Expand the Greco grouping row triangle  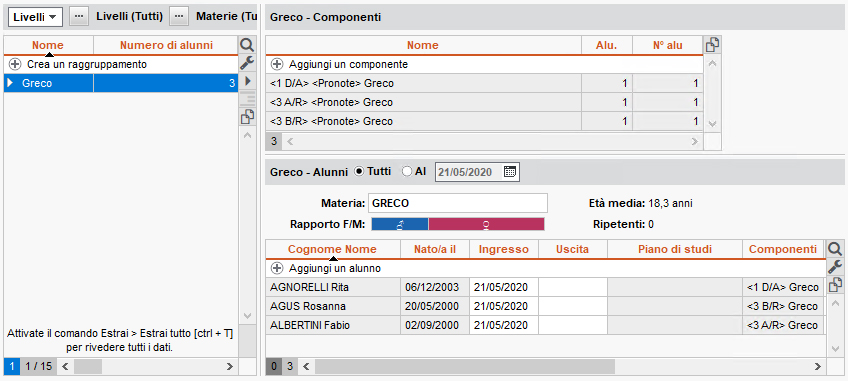(x=10, y=83)
